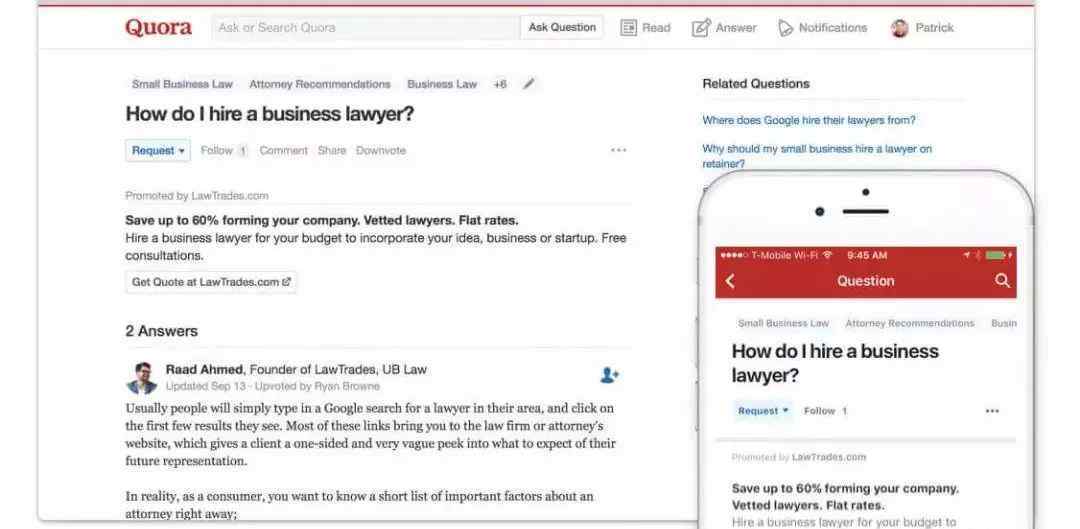Click the Downvote action
The height and width of the screenshot is (529, 1080).
381,150
